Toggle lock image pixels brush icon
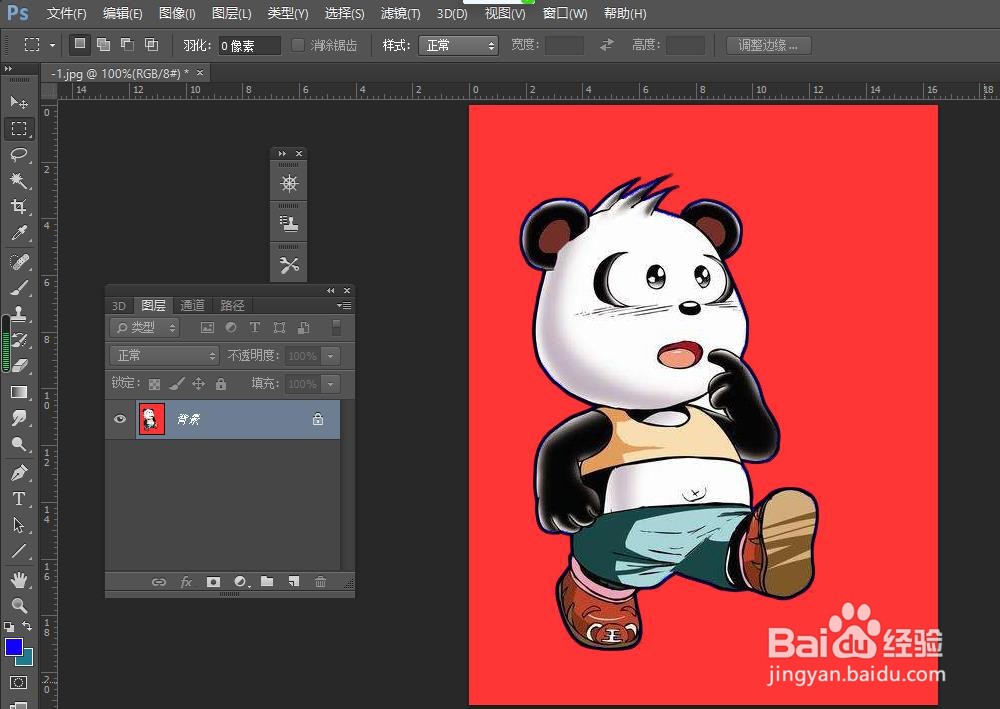This screenshot has width=1000, height=709. pos(177,384)
